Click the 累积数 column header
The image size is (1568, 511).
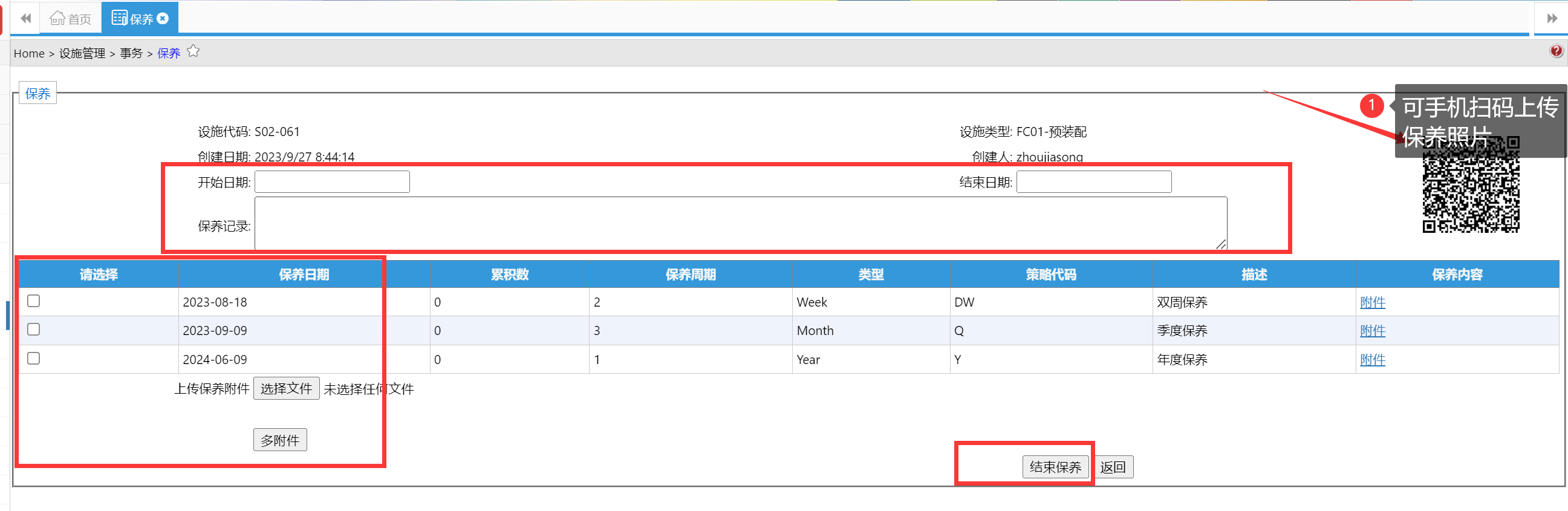click(x=510, y=275)
